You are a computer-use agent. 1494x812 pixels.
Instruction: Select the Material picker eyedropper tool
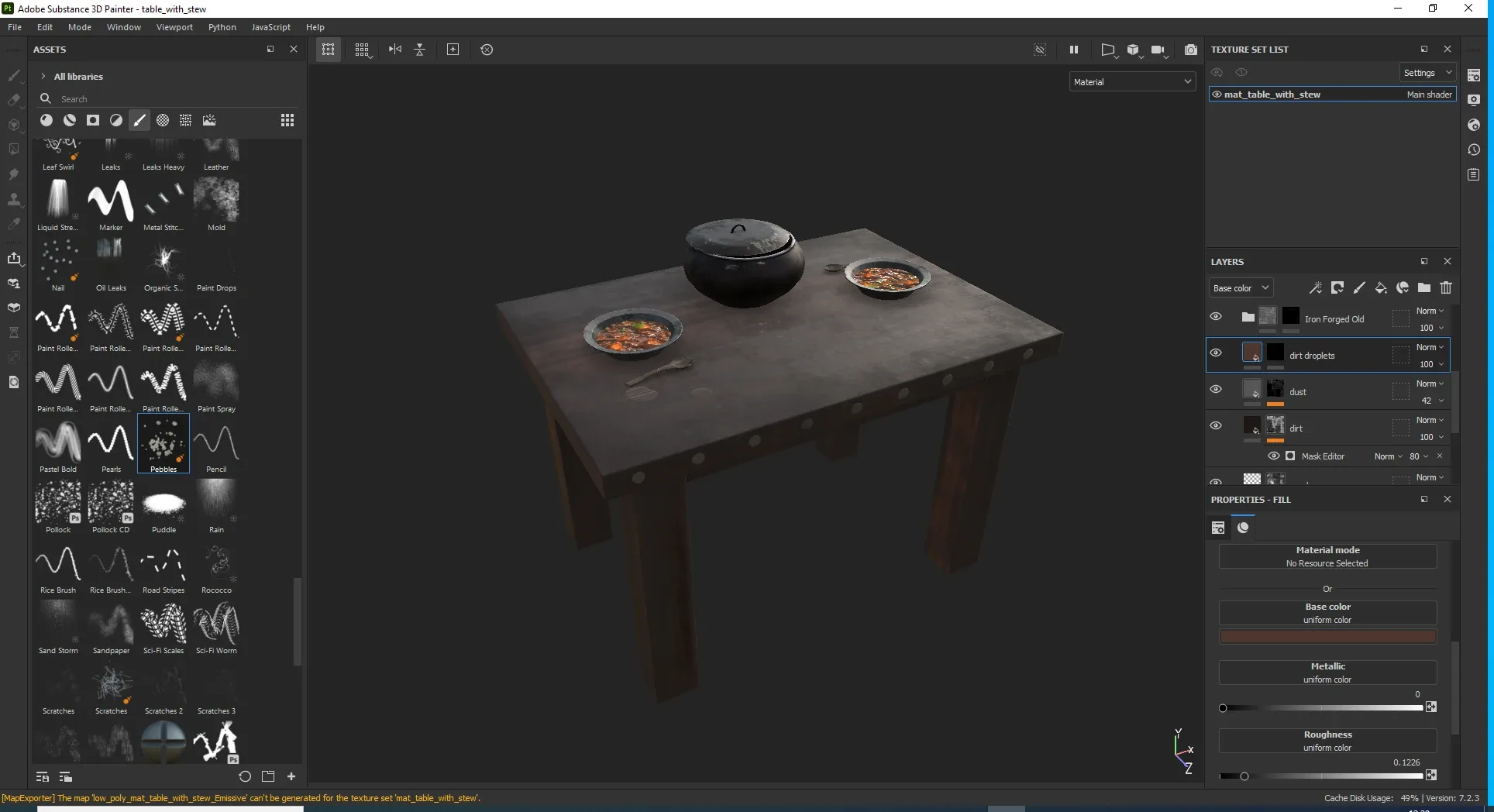coord(14,224)
